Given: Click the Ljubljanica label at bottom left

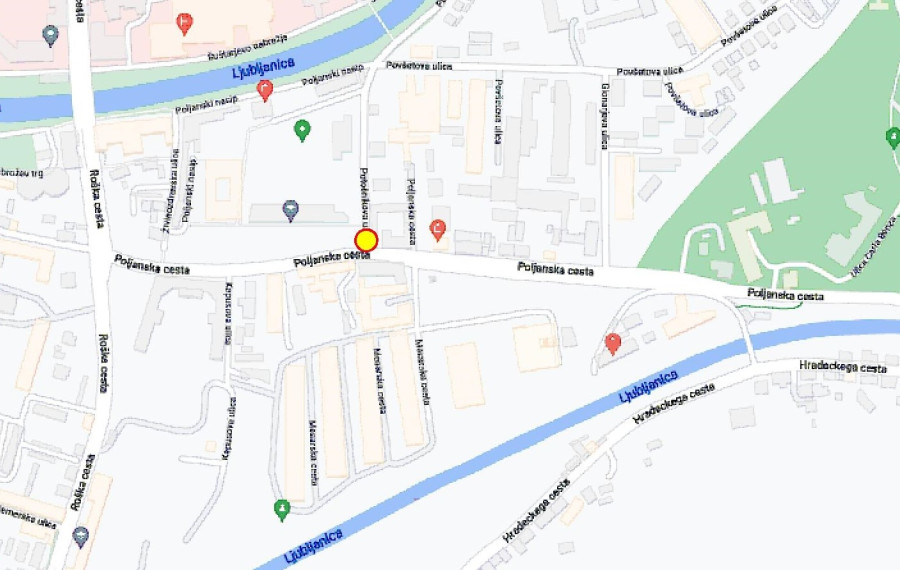Looking at the screenshot, I should click(x=313, y=546).
